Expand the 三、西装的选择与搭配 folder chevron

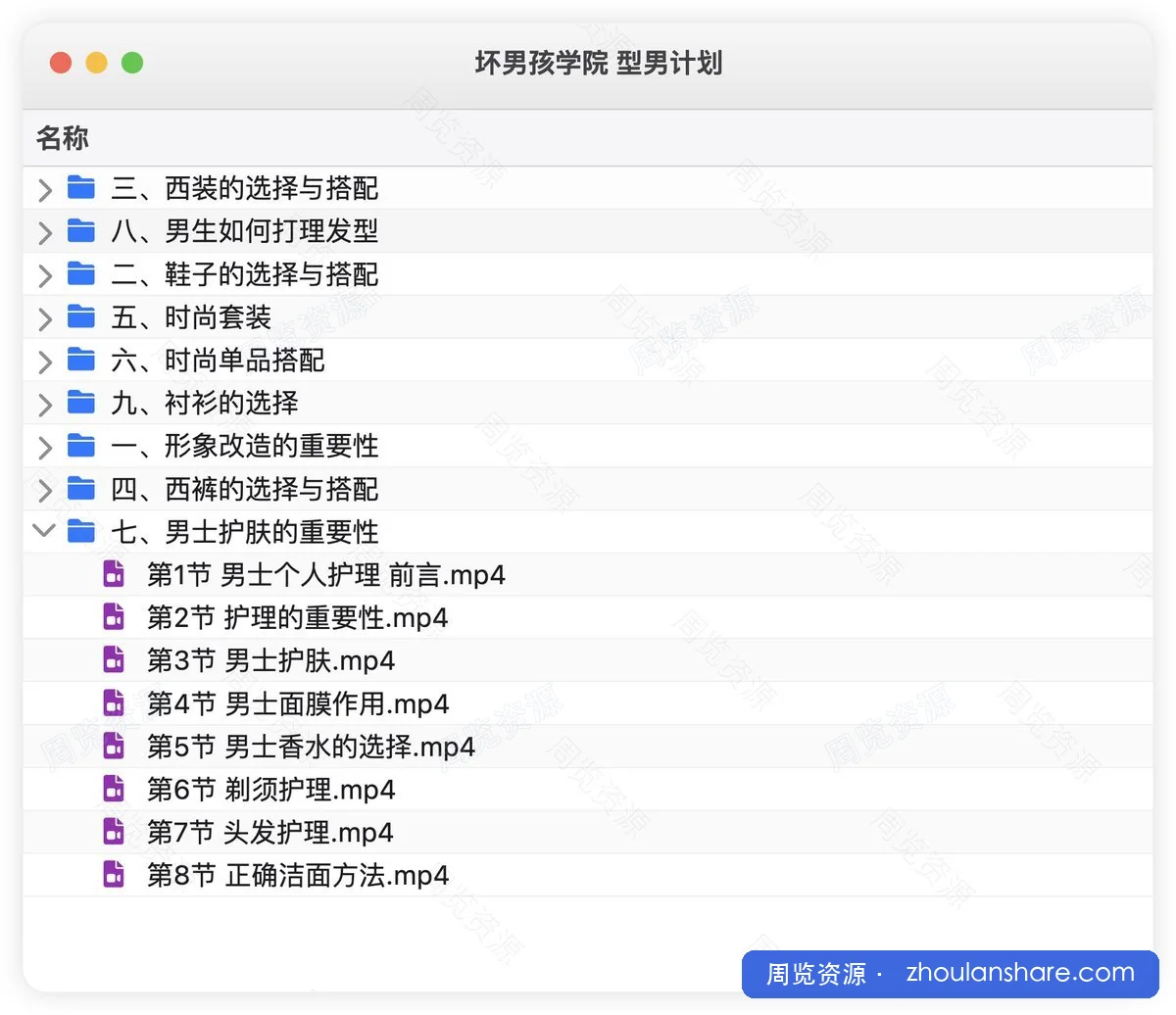(44, 189)
